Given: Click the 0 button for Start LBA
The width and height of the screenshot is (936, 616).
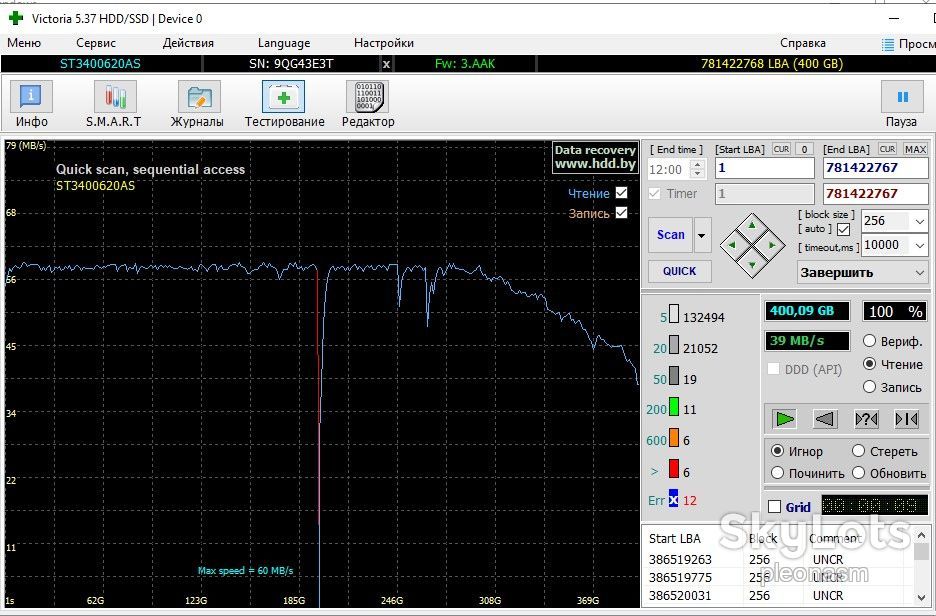Looking at the screenshot, I should coord(804,149).
